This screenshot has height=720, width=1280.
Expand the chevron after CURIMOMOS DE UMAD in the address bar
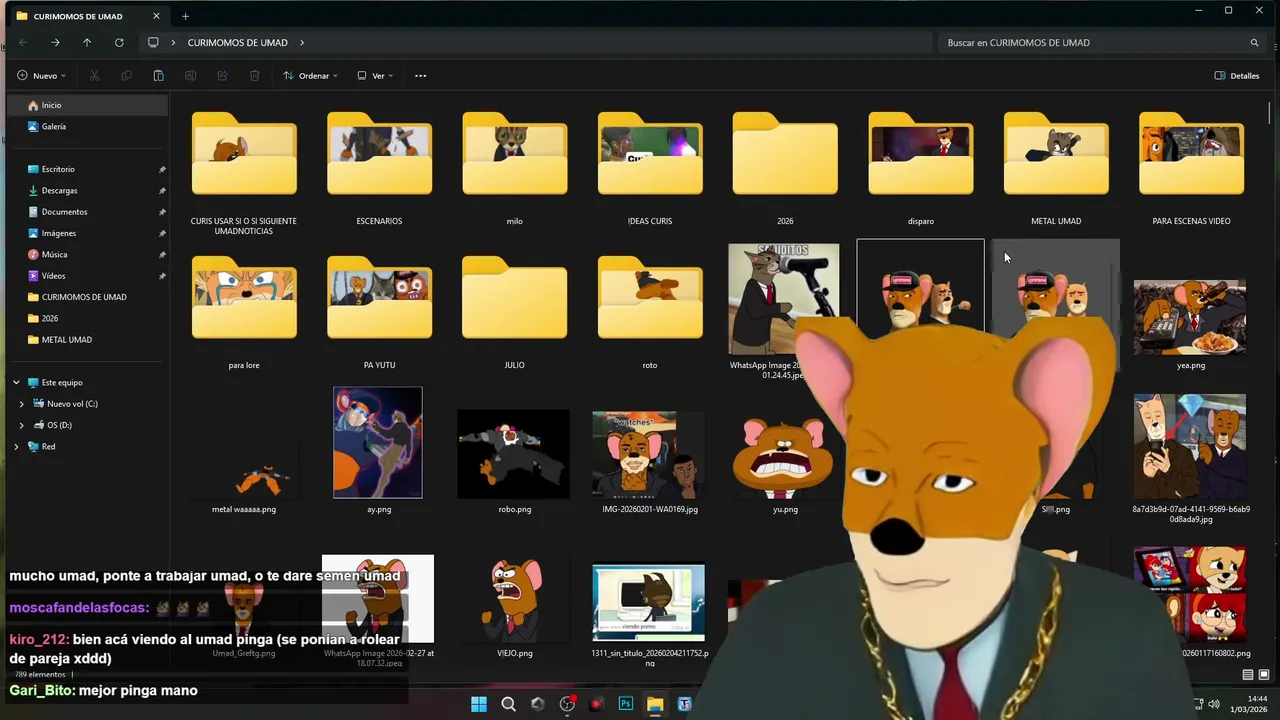coord(302,43)
